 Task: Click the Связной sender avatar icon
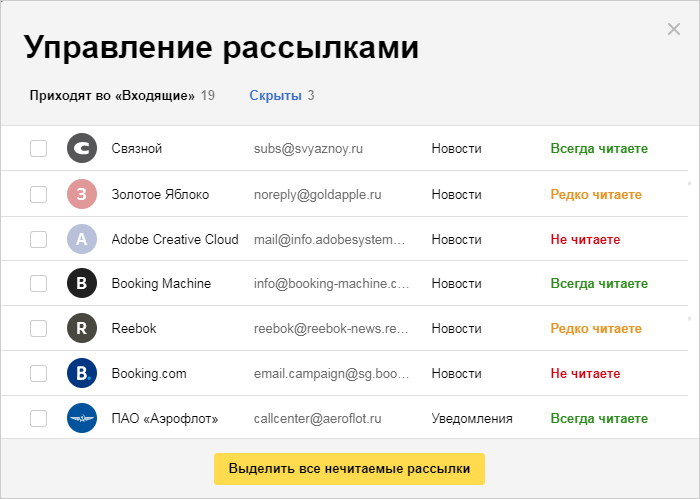pos(82,148)
